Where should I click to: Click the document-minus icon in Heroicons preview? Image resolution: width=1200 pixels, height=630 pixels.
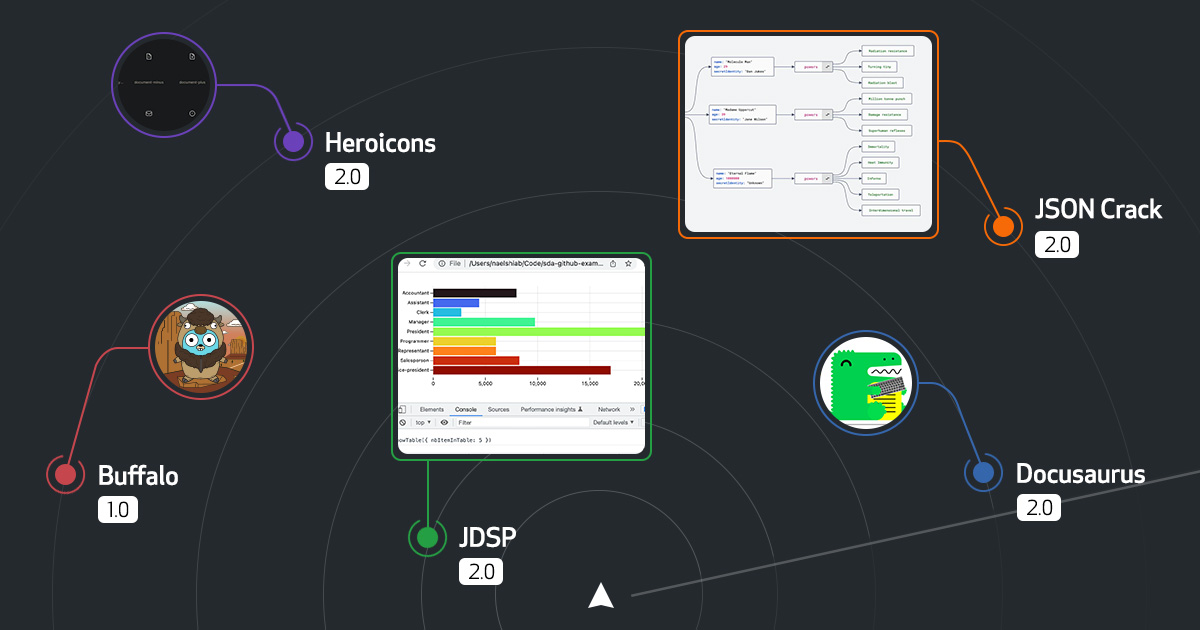pos(148,56)
